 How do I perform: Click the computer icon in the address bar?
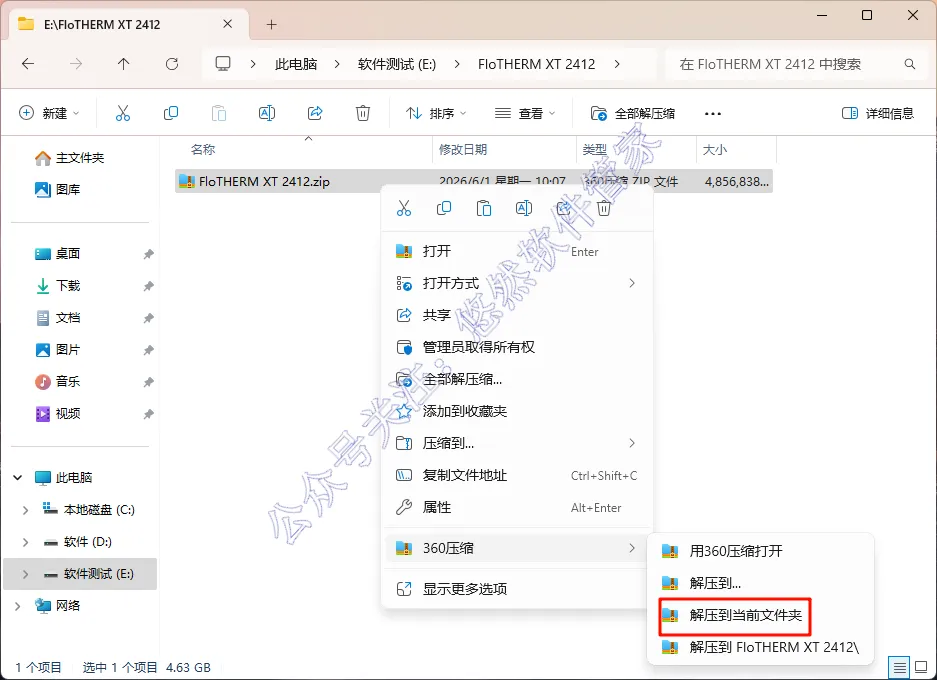tap(223, 64)
